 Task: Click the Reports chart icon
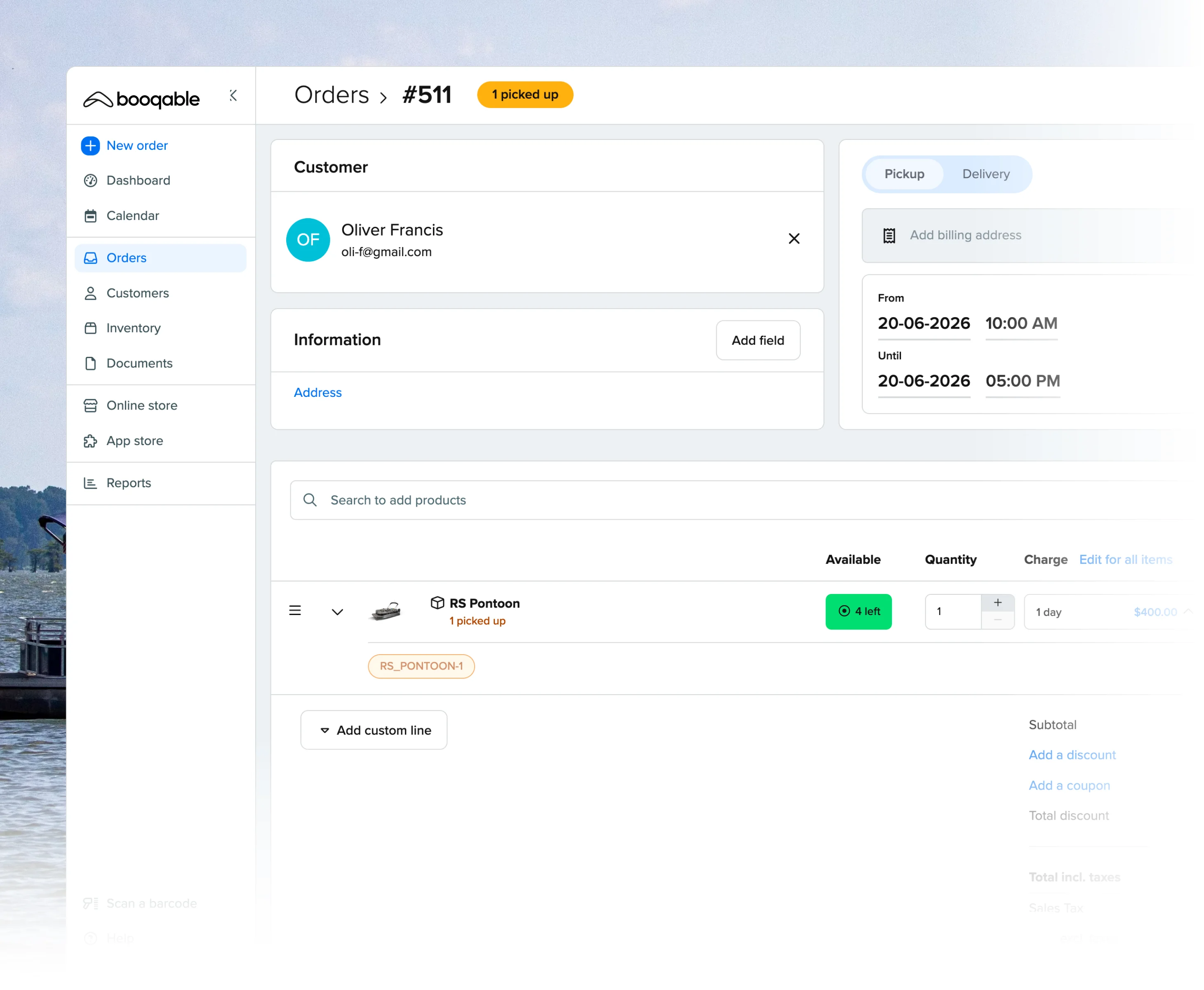[x=90, y=483]
